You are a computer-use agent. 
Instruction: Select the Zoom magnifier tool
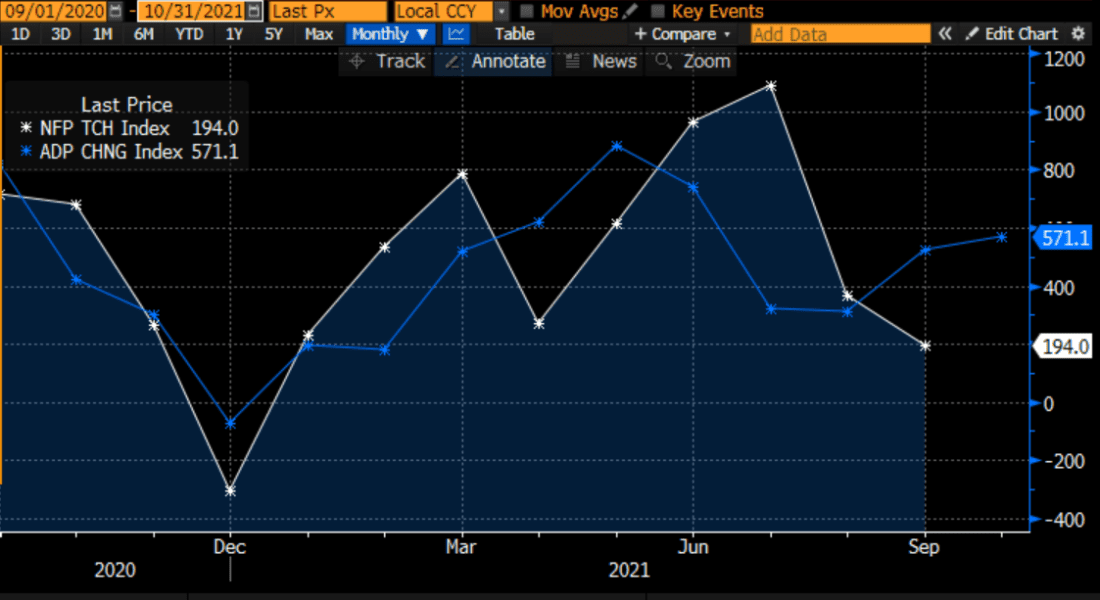tap(693, 61)
